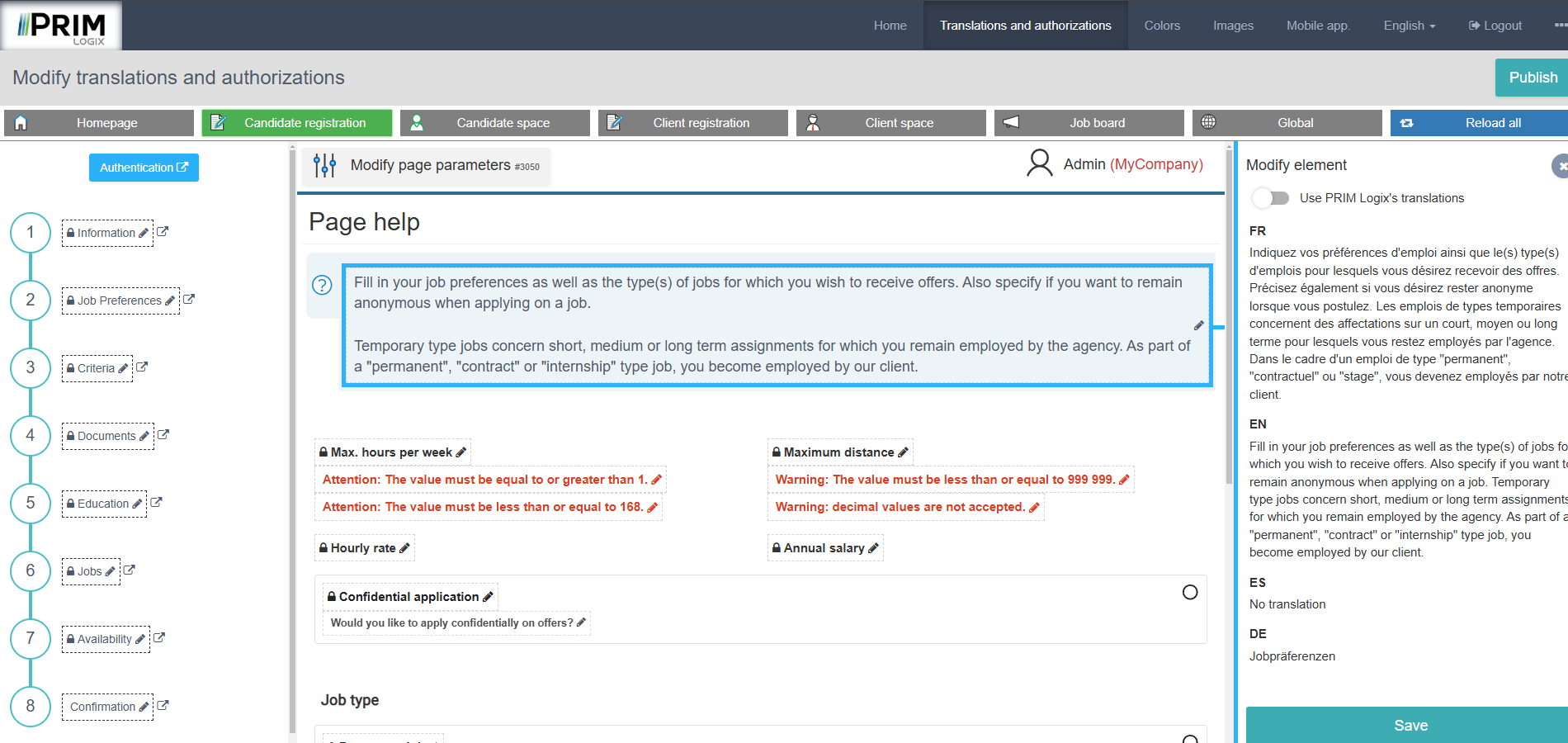Screen dimensions: 1568x743
Task: Click red pencil on decimal values warning
Action: (x=1034, y=507)
